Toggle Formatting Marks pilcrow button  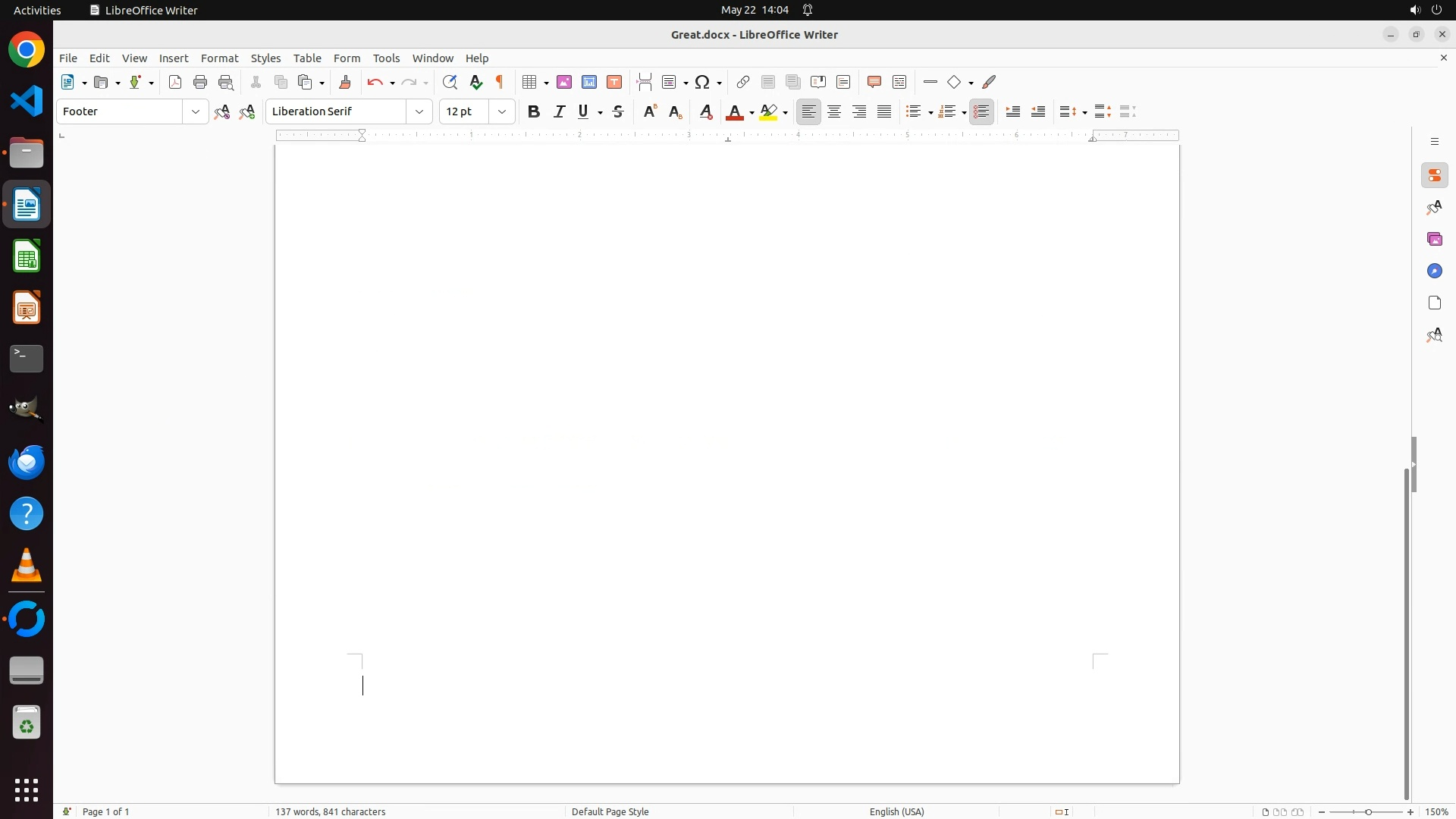[x=500, y=82]
